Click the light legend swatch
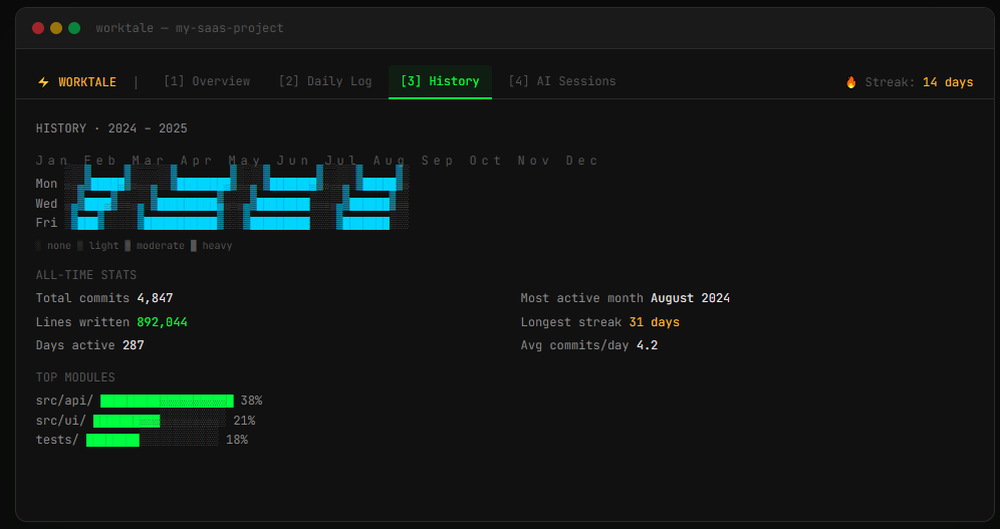Screen dimensions: 1000x529 click(80, 246)
